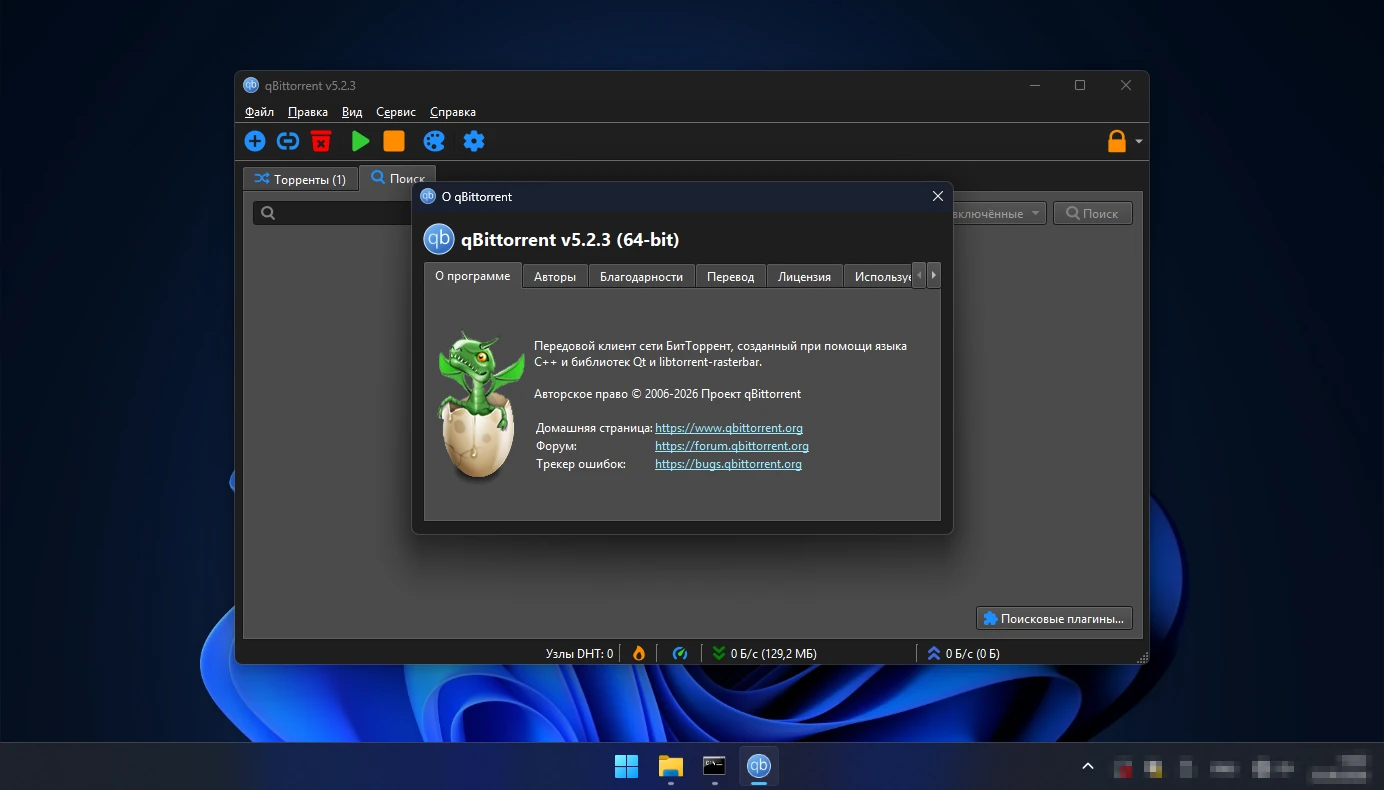Open the Справка menu
The image size is (1384, 790).
pyautogui.click(x=453, y=112)
